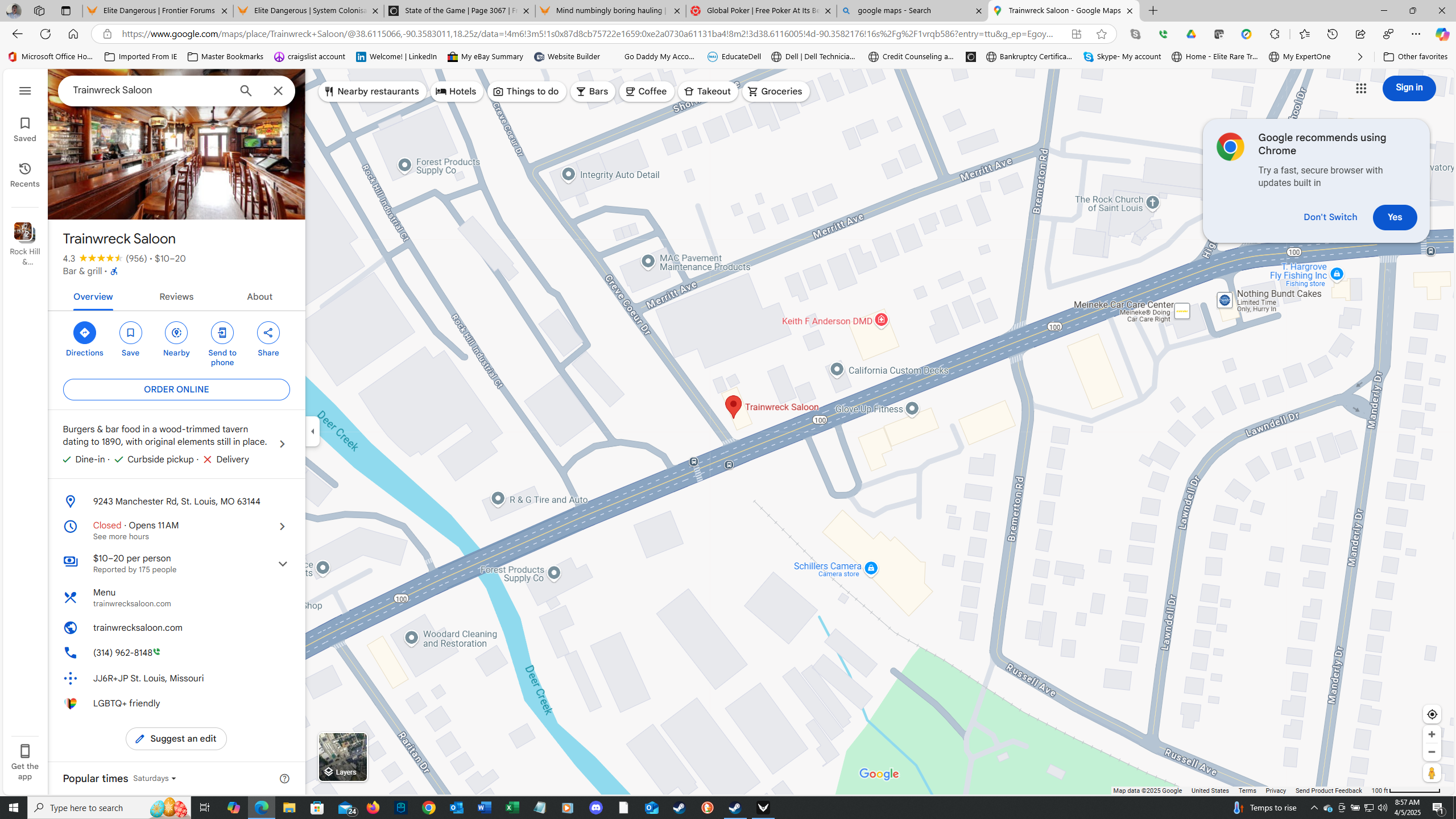
Task: Select Nearby restaurants filter chip
Action: [x=373, y=92]
